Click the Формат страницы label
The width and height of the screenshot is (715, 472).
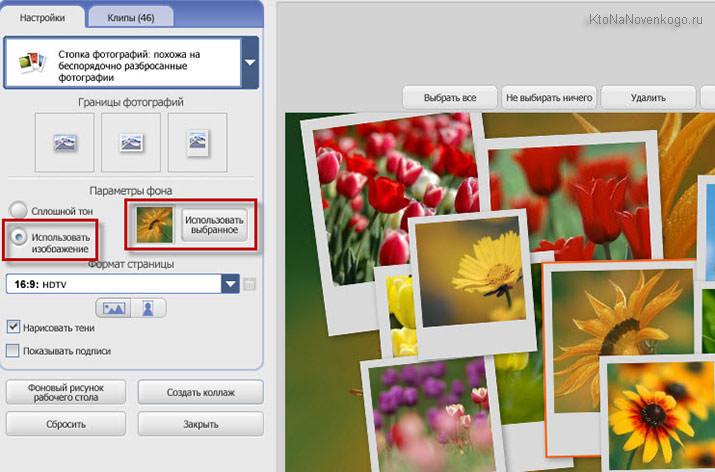[131, 264]
